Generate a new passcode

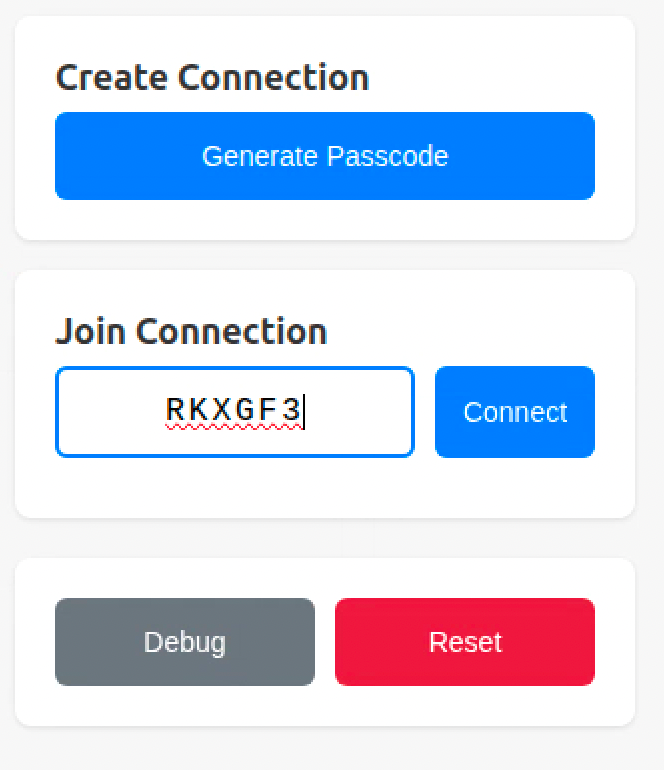click(325, 156)
